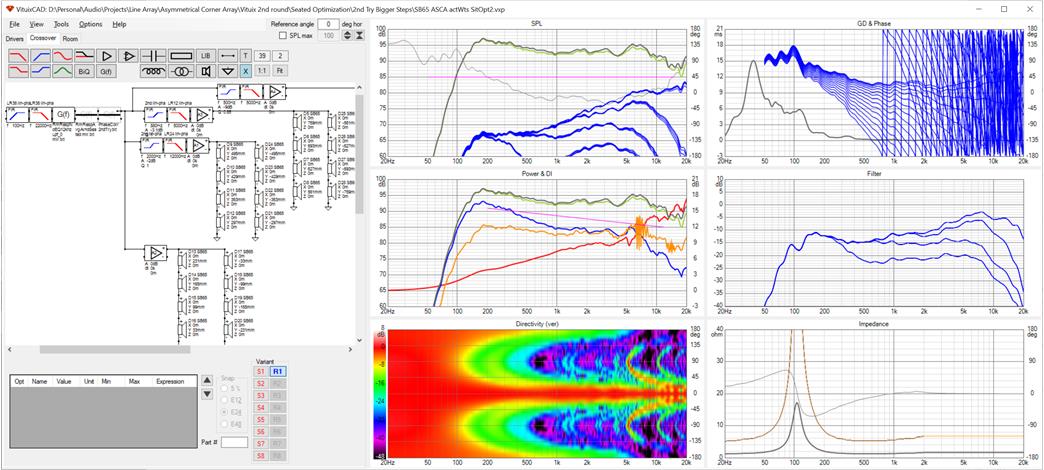Add a blue high-shelf filter block
The width and height of the screenshot is (1044, 470).
pyautogui.click(x=40, y=71)
